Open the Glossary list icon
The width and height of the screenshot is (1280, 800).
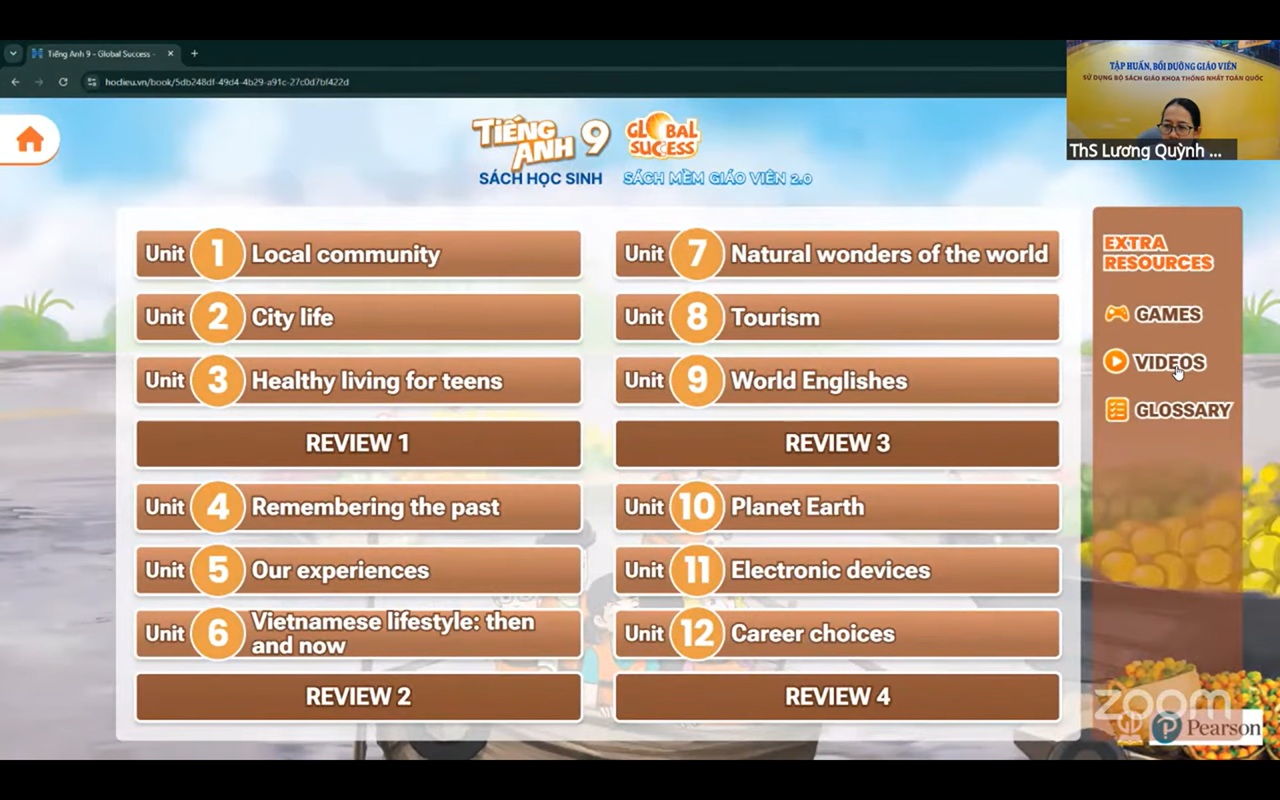[x=1117, y=409]
